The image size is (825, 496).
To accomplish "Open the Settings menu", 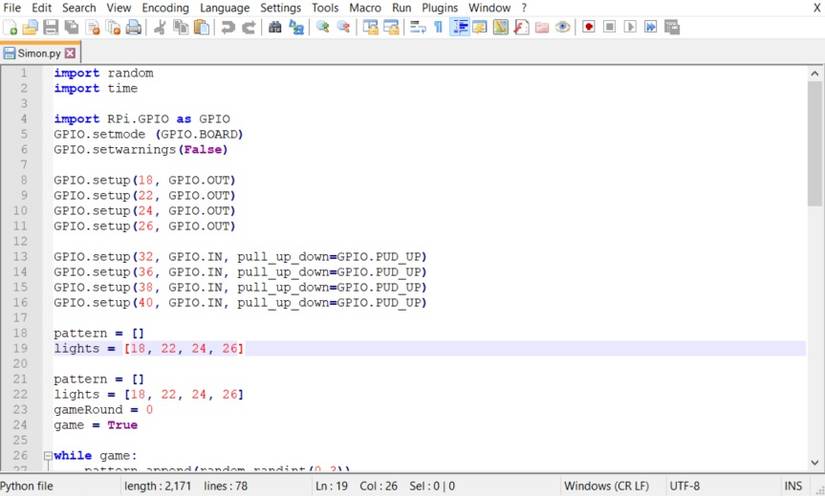I will click(280, 8).
